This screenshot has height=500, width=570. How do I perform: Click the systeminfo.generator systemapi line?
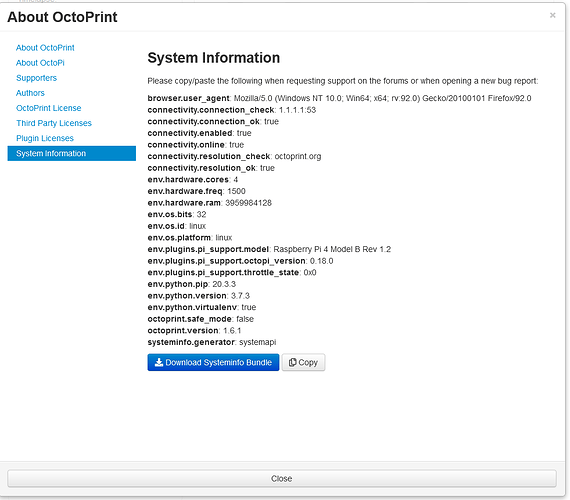(212, 343)
